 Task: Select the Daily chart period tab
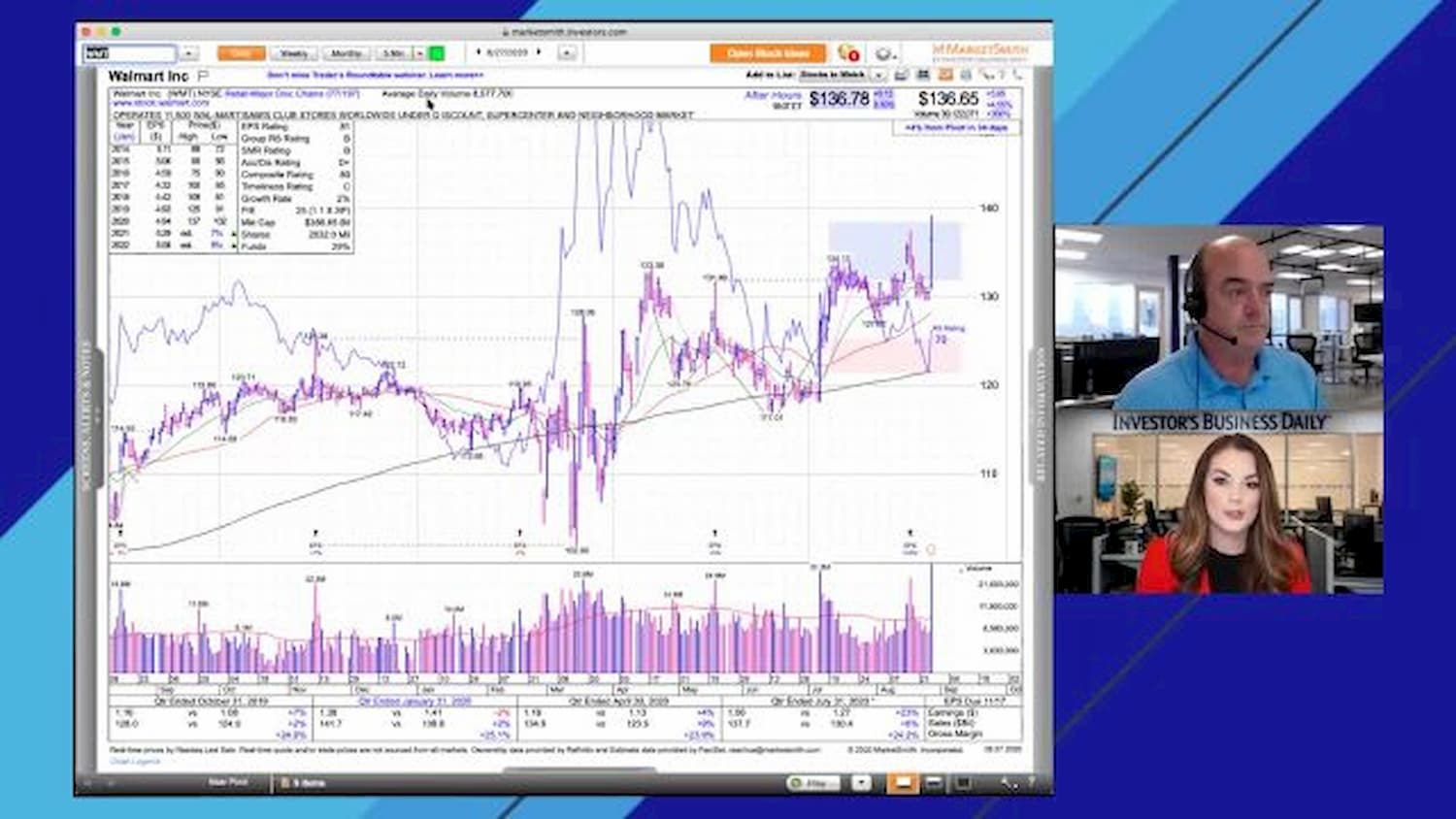point(241,53)
